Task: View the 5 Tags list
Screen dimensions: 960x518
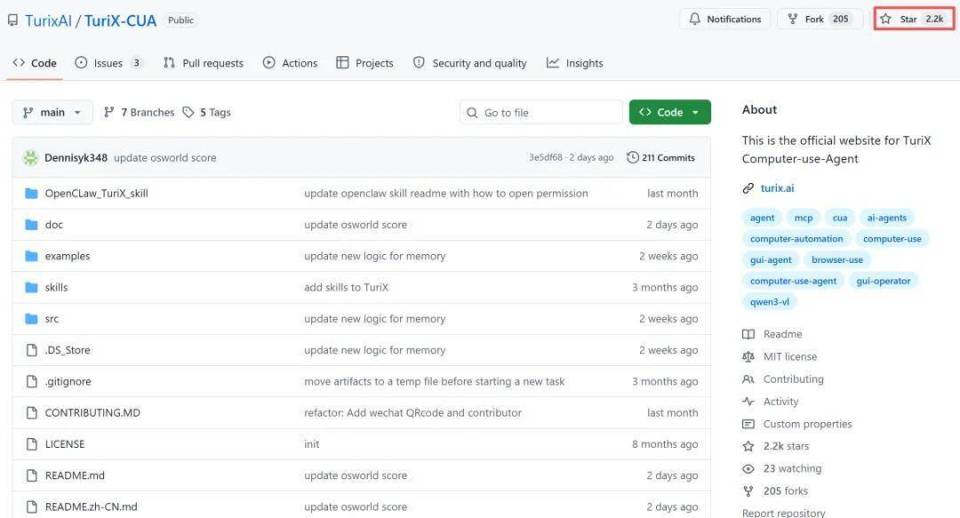Action: coord(206,112)
